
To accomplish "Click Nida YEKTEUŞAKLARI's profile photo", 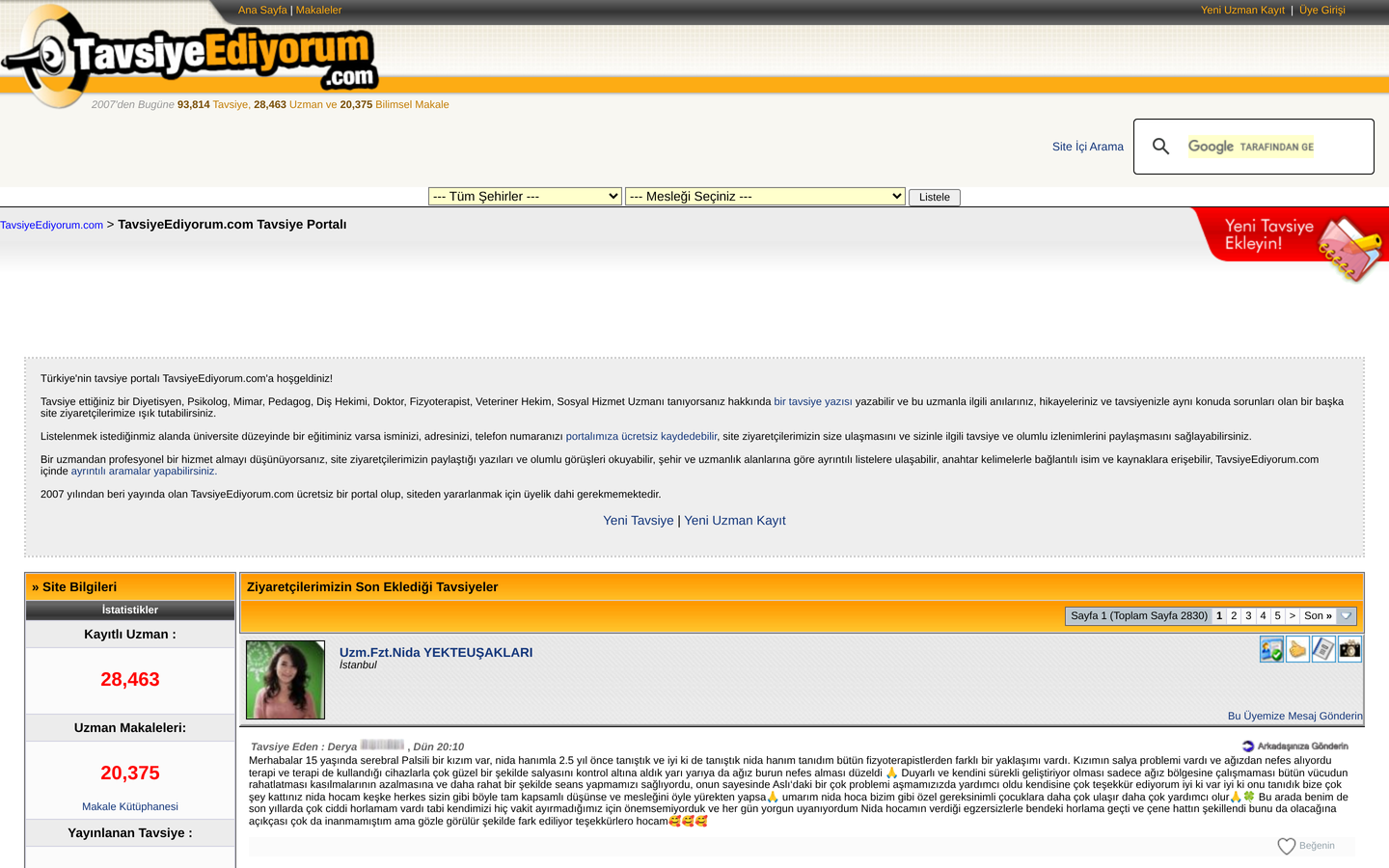I will [286, 680].
